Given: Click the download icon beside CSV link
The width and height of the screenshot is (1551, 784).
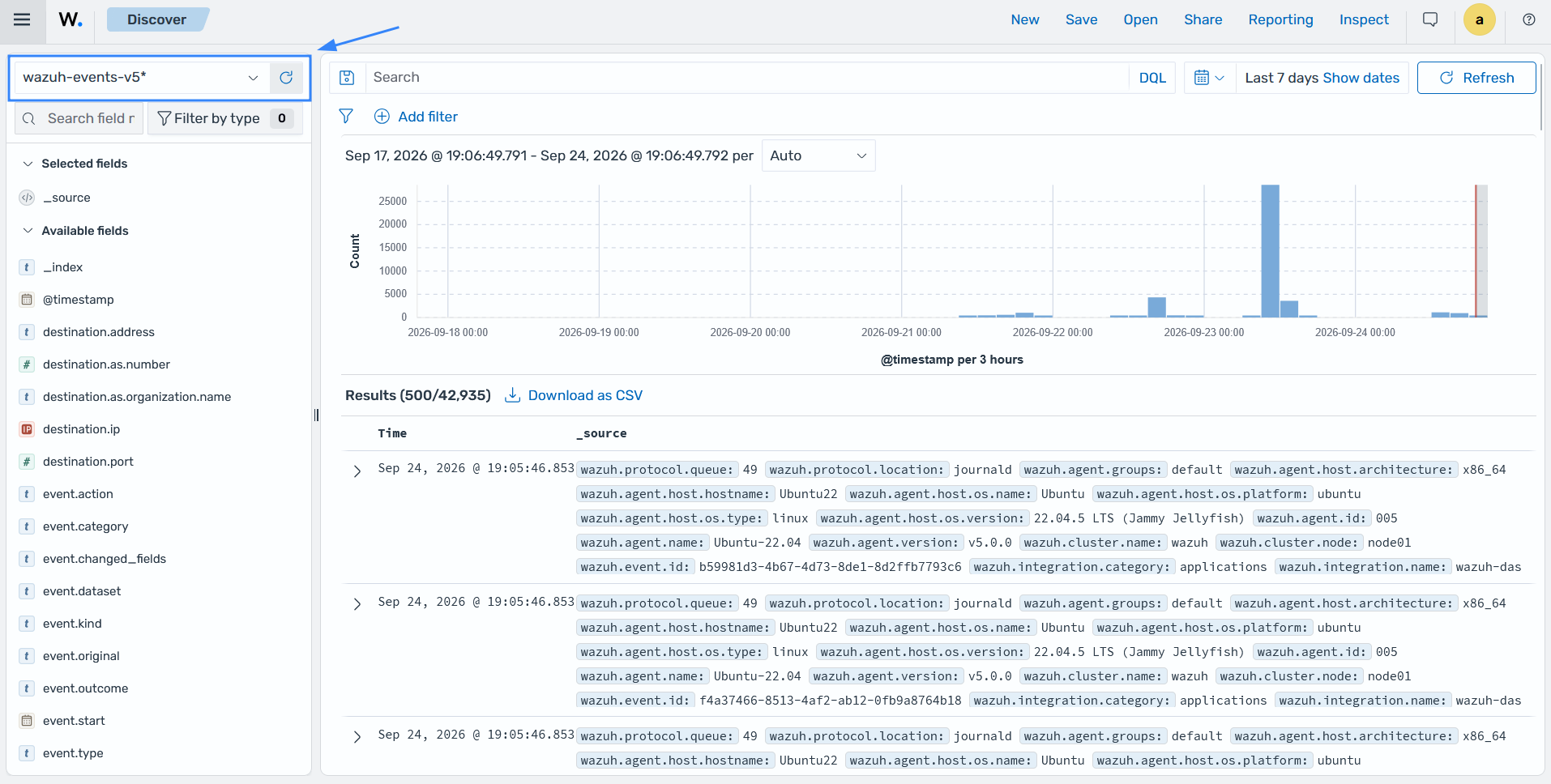Looking at the screenshot, I should [x=512, y=395].
